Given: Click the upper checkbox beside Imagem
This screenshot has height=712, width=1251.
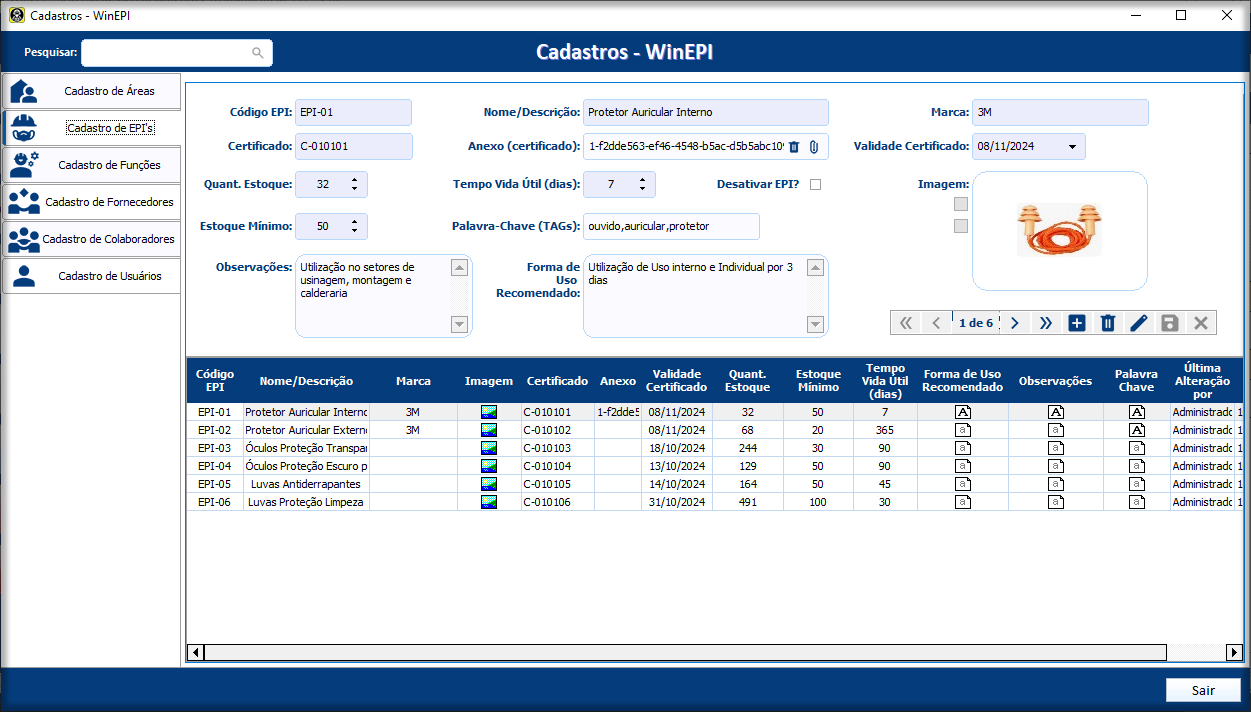Looking at the screenshot, I should (961, 204).
